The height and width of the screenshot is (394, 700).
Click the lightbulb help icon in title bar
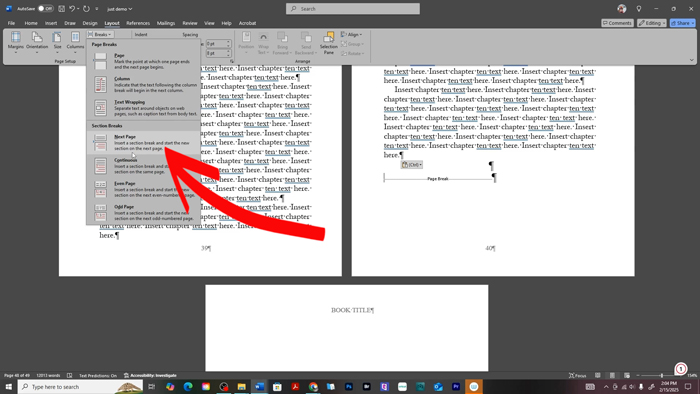click(639, 8)
